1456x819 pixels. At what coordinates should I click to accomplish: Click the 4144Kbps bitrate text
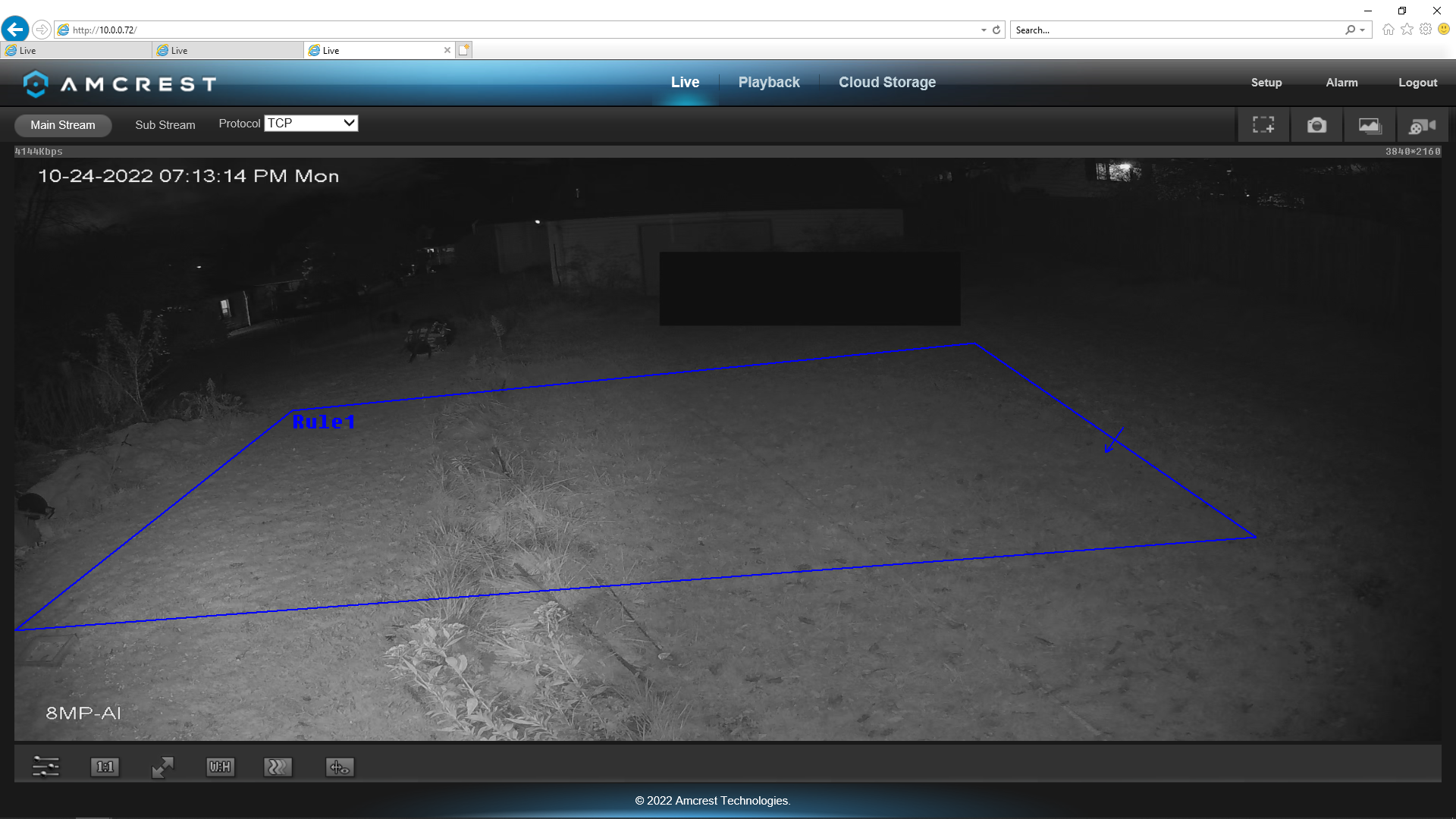39,152
